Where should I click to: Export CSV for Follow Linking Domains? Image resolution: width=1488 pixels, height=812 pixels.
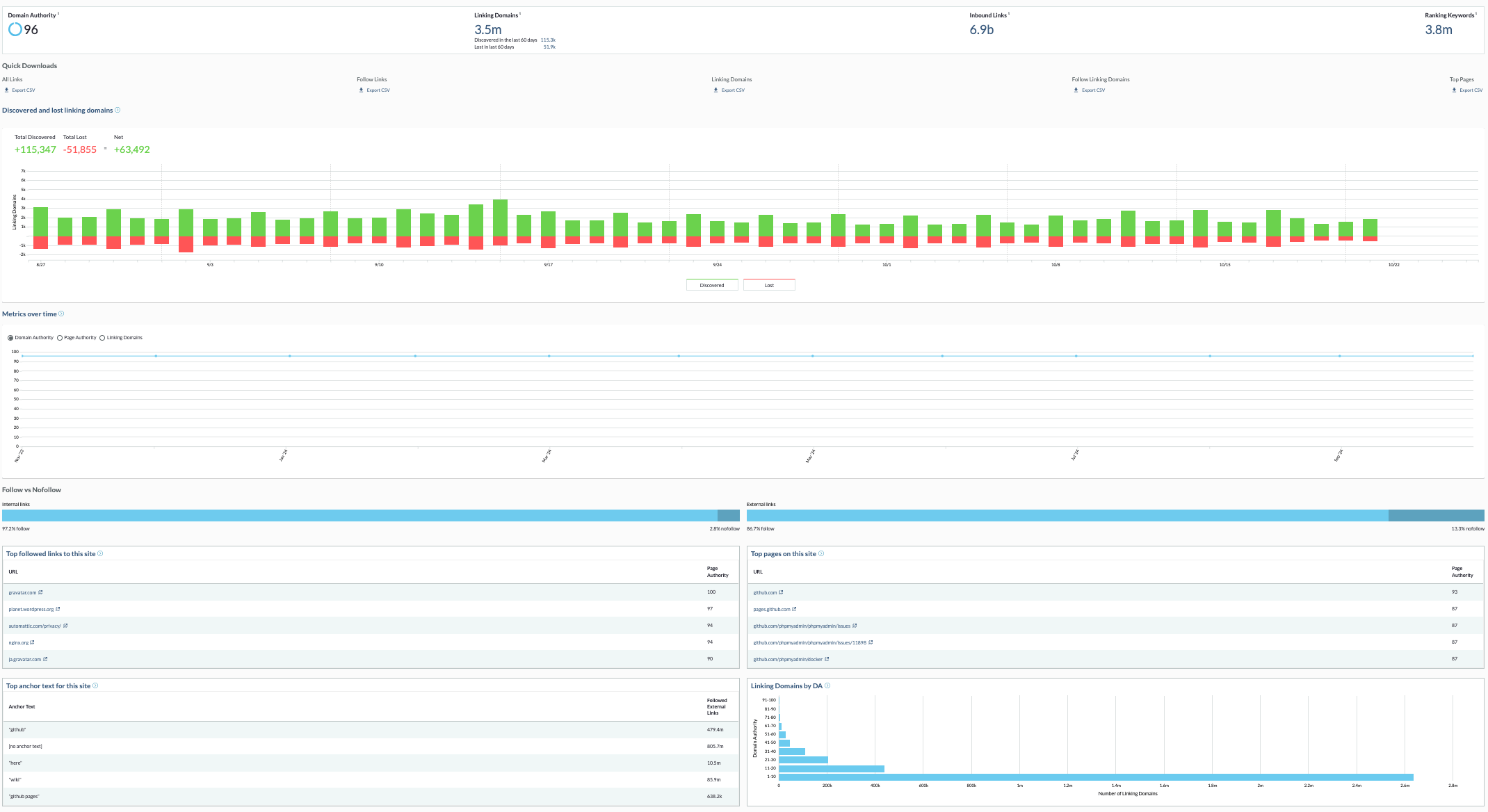[1093, 90]
